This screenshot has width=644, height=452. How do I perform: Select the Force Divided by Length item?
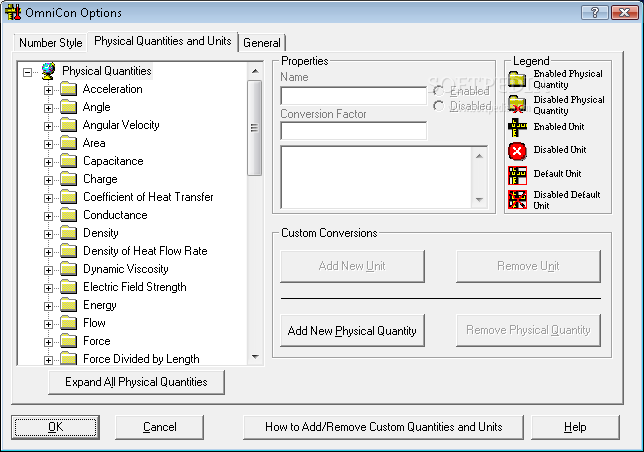[141, 359]
